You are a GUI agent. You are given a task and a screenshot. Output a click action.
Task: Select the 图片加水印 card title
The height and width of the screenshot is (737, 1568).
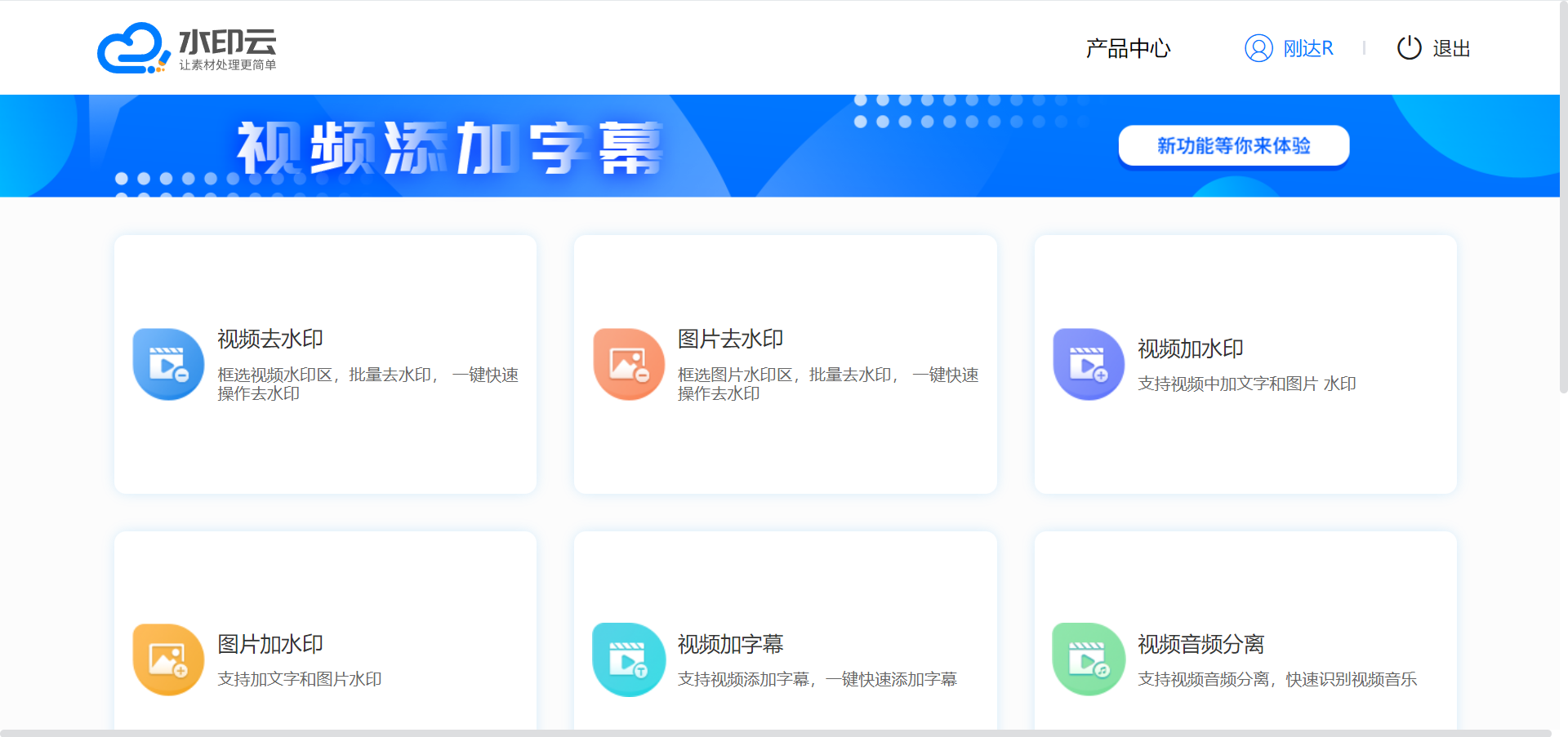coord(270,644)
